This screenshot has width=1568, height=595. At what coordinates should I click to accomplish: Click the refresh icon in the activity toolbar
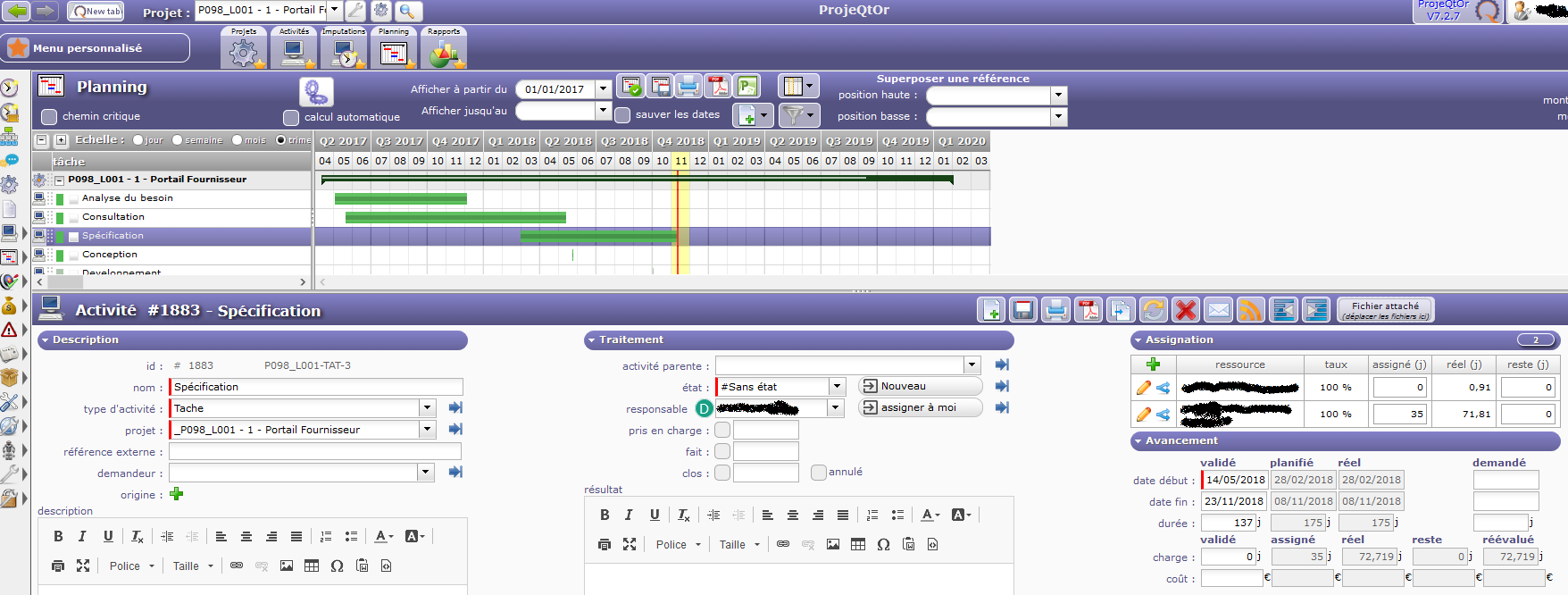tap(1153, 310)
